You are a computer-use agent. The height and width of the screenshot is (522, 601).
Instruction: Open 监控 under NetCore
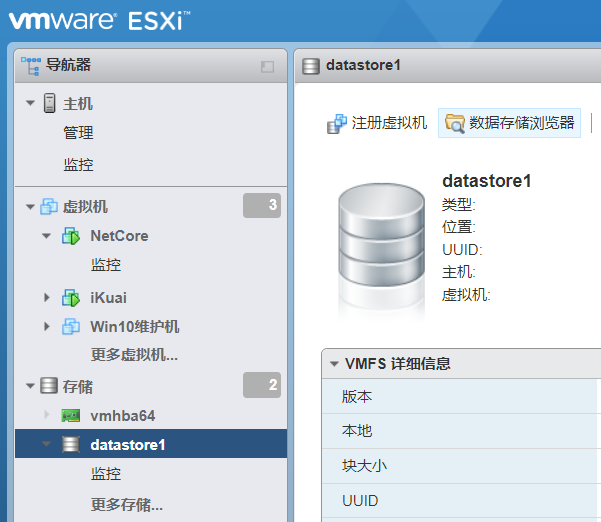[106, 265]
